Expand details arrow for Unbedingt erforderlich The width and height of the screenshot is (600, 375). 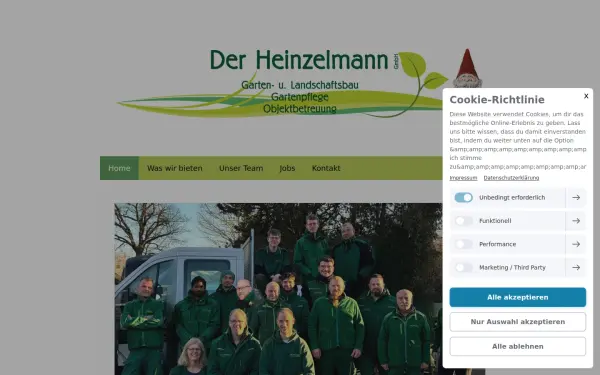(576, 197)
